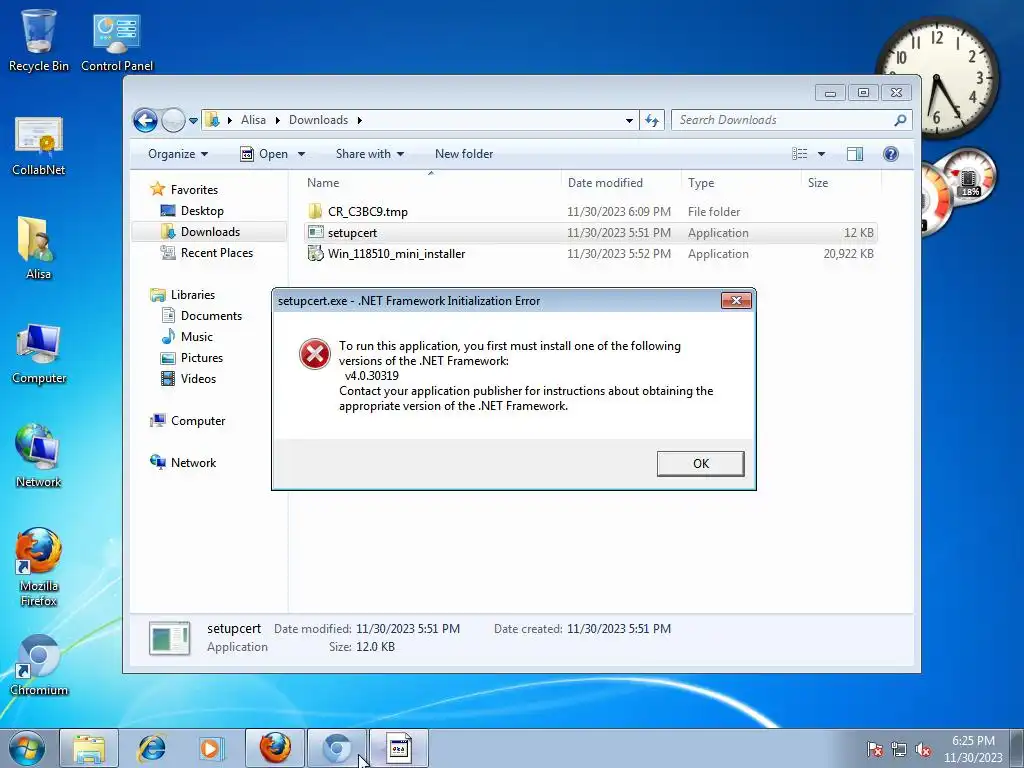Sort by the Name column header
This screenshot has width=1024, height=768.
(431, 183)
